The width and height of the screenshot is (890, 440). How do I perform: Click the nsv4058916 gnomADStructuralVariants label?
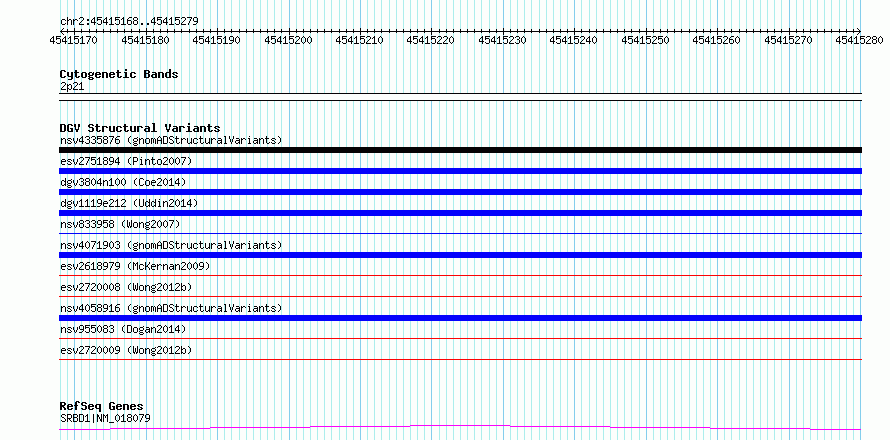[171, 308]
